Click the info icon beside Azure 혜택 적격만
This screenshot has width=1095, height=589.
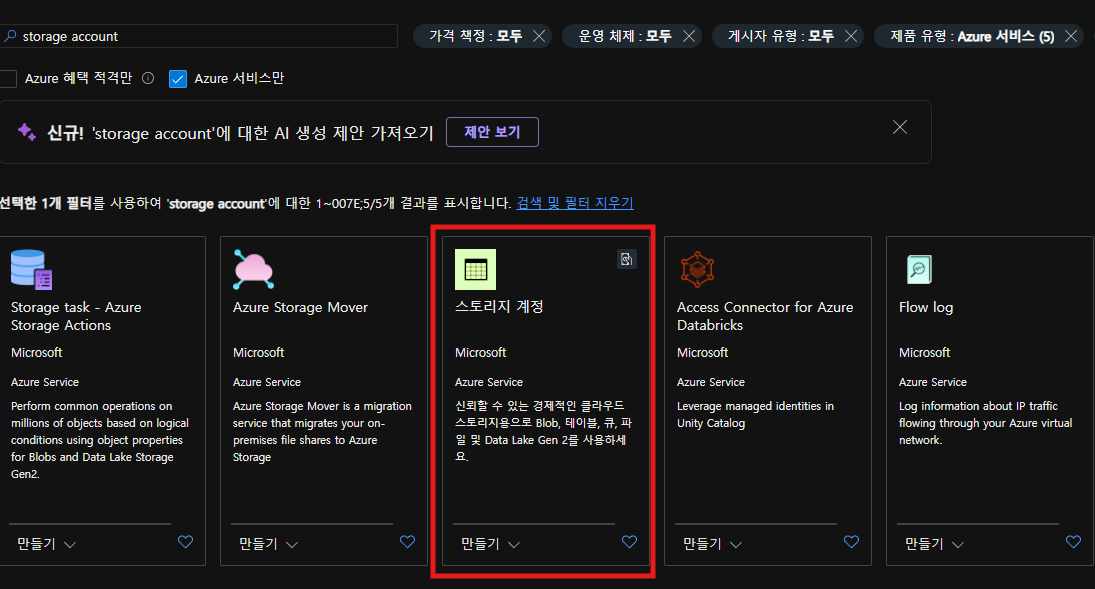pyautogui.click(x=148, y=78)
